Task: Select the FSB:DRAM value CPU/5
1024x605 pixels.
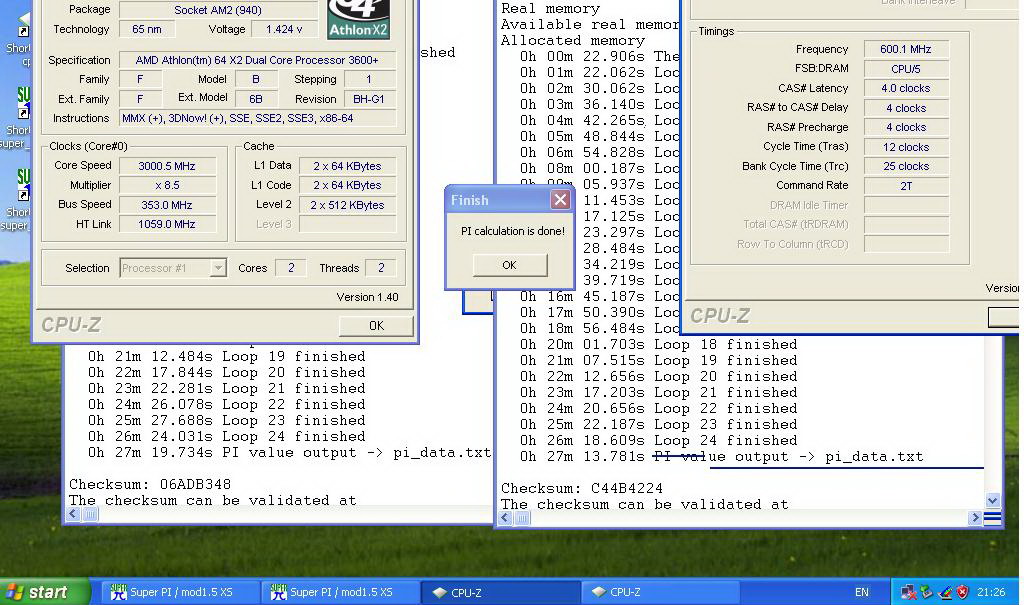Action: pyautogui.click(x=906, y=69)
